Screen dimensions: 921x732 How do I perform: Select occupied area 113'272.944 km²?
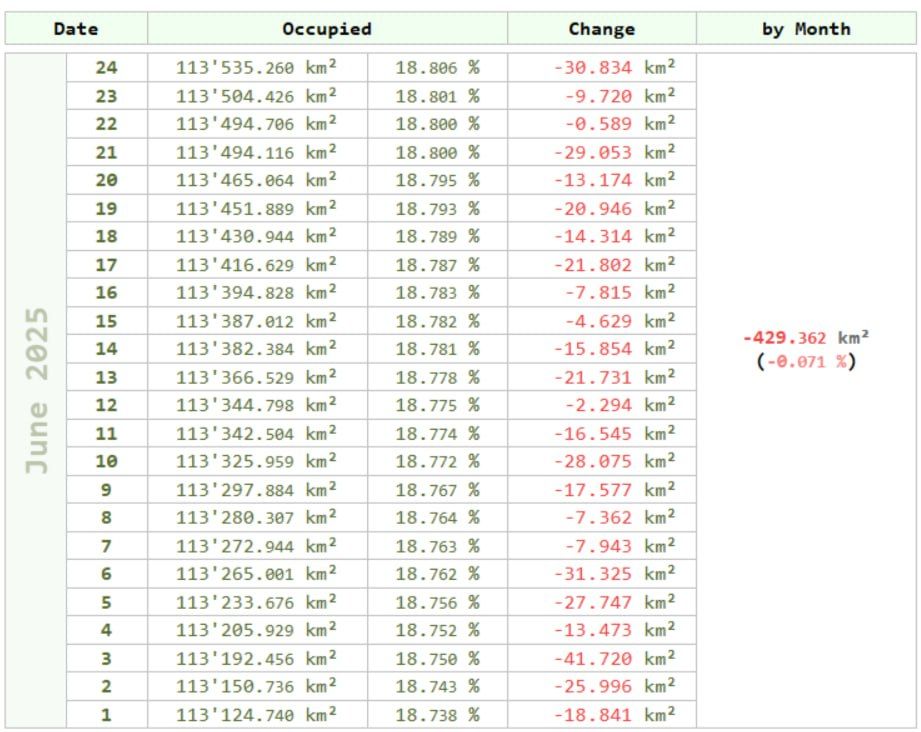[256, 546]
